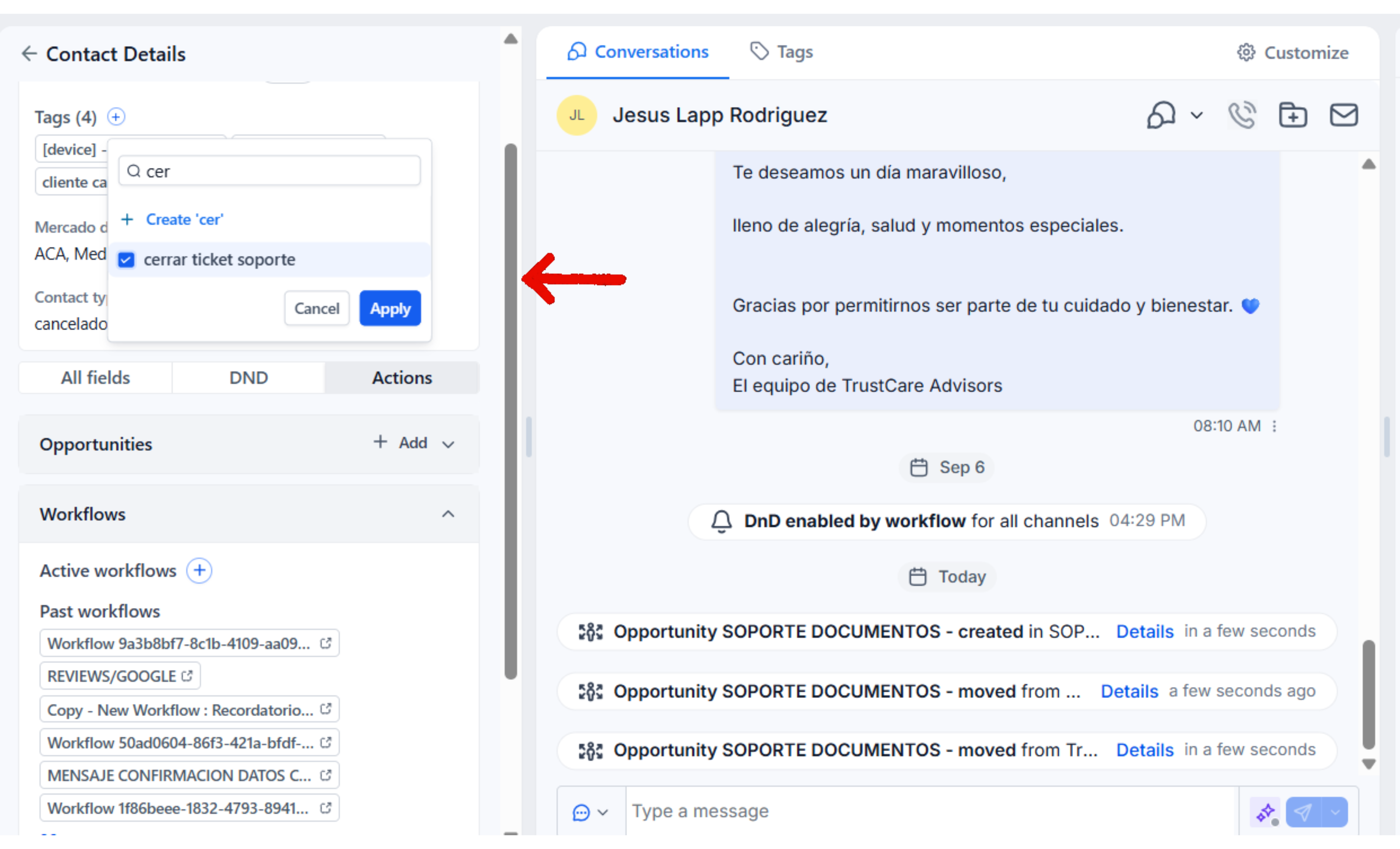Open MENSAJE CONFIRMACION DATOS workflow link icon
This screenshot has width=1400, height=849.
pyautogui.click(x=326, y=775)
